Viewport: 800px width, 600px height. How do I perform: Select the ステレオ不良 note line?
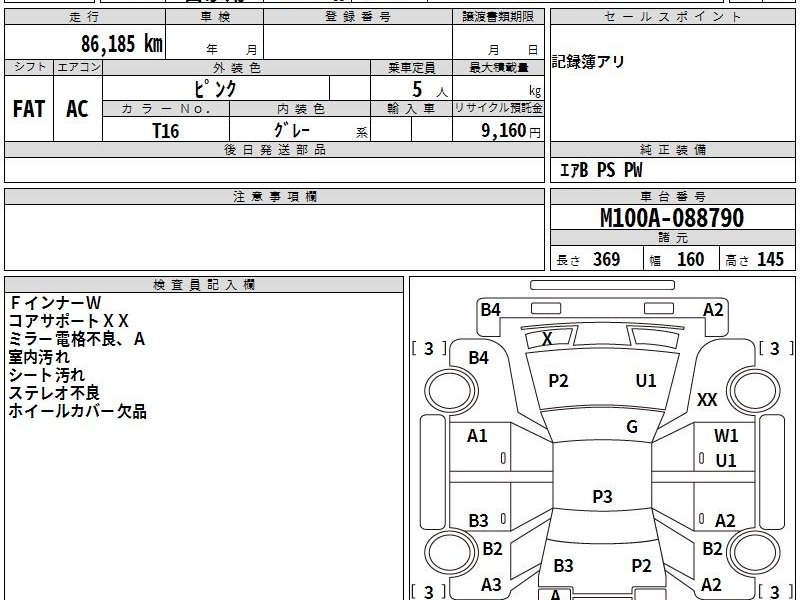point(54,393)
